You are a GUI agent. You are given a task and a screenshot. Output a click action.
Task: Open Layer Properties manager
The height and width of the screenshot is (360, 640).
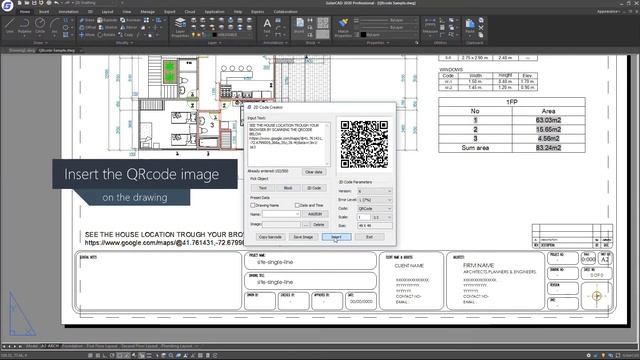pyautogui.click(x=180, y=27)
